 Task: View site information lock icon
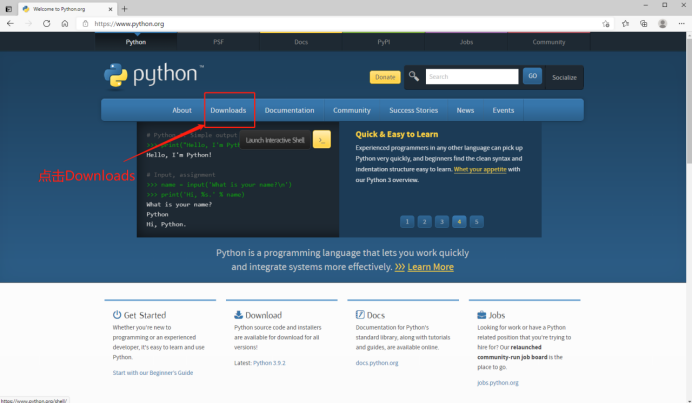86,24
